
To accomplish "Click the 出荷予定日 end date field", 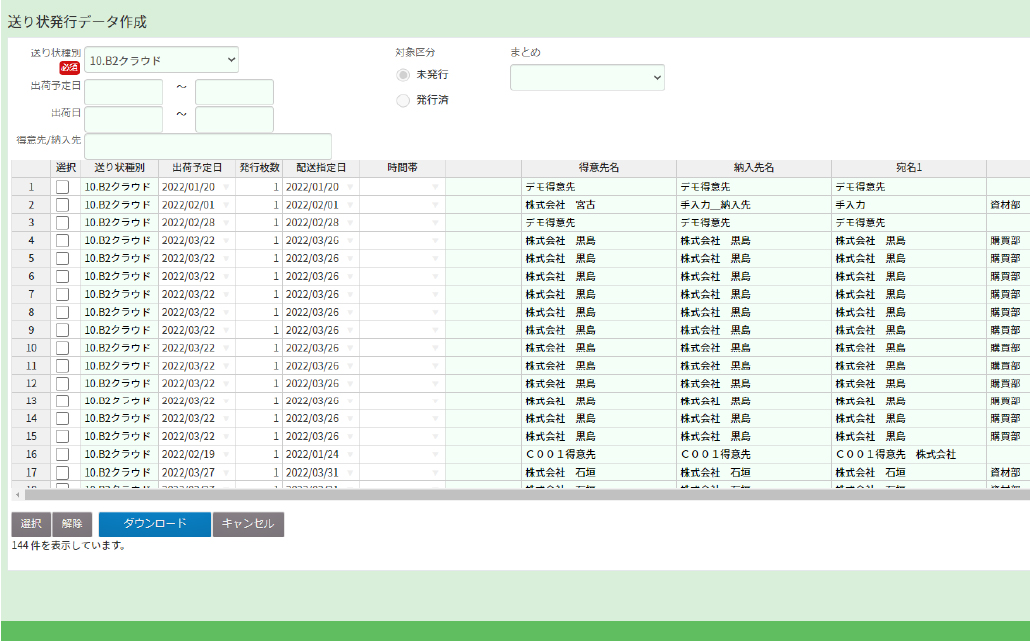I will pyautogui.click(x=235, y=92).
